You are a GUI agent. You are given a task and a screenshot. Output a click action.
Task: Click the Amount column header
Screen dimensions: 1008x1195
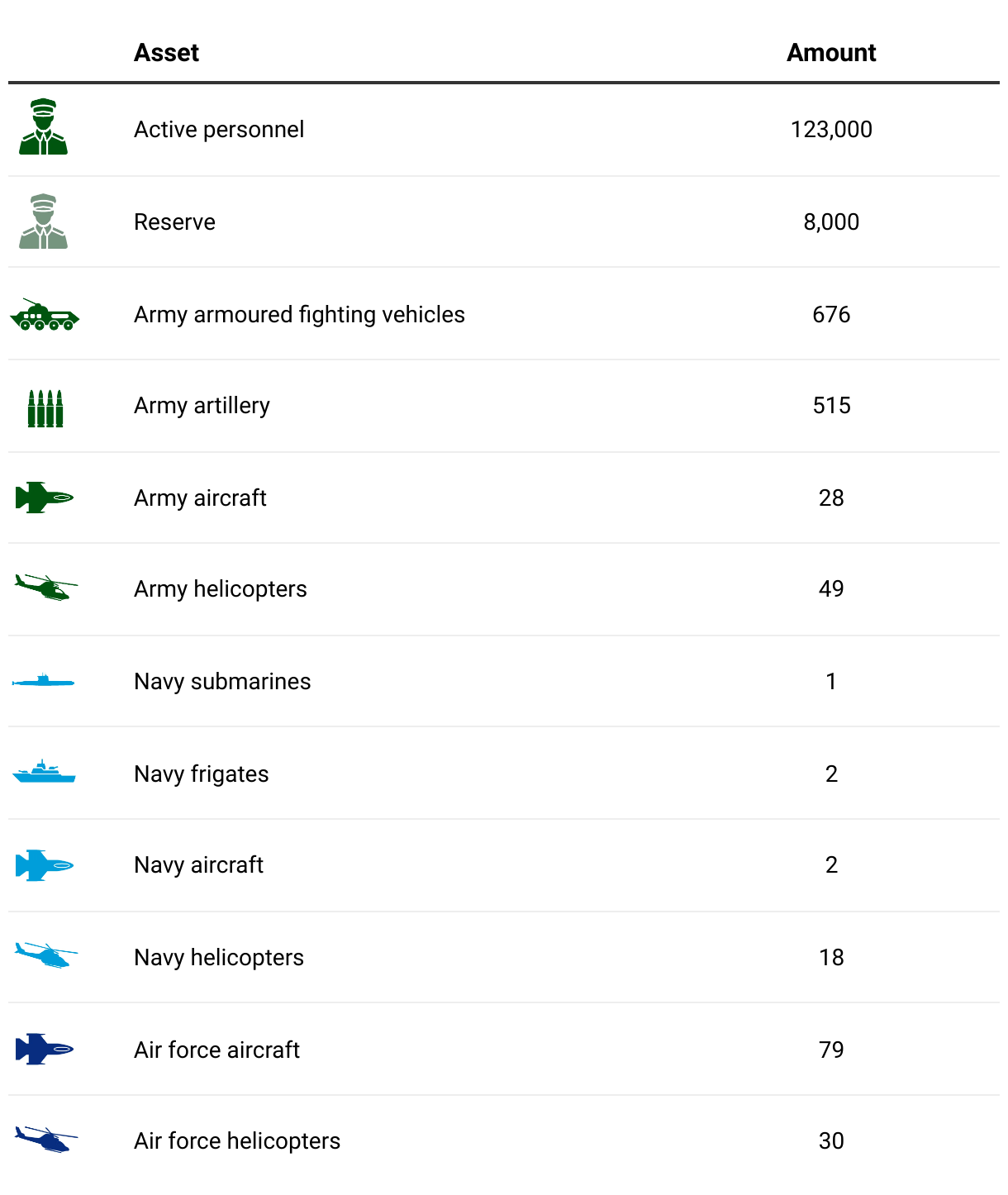(830, 53)
